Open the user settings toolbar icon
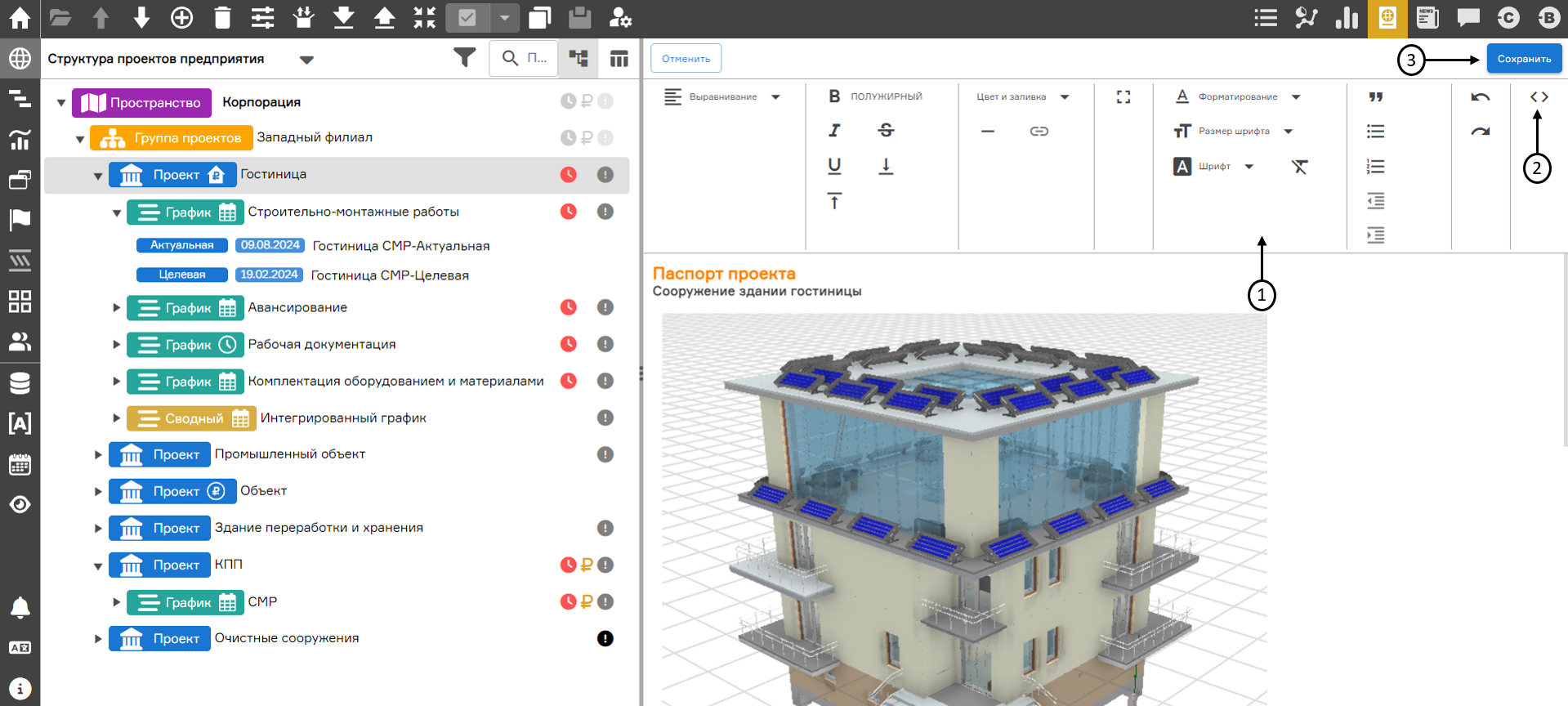1568x706 pixels. tap(621, 17)
